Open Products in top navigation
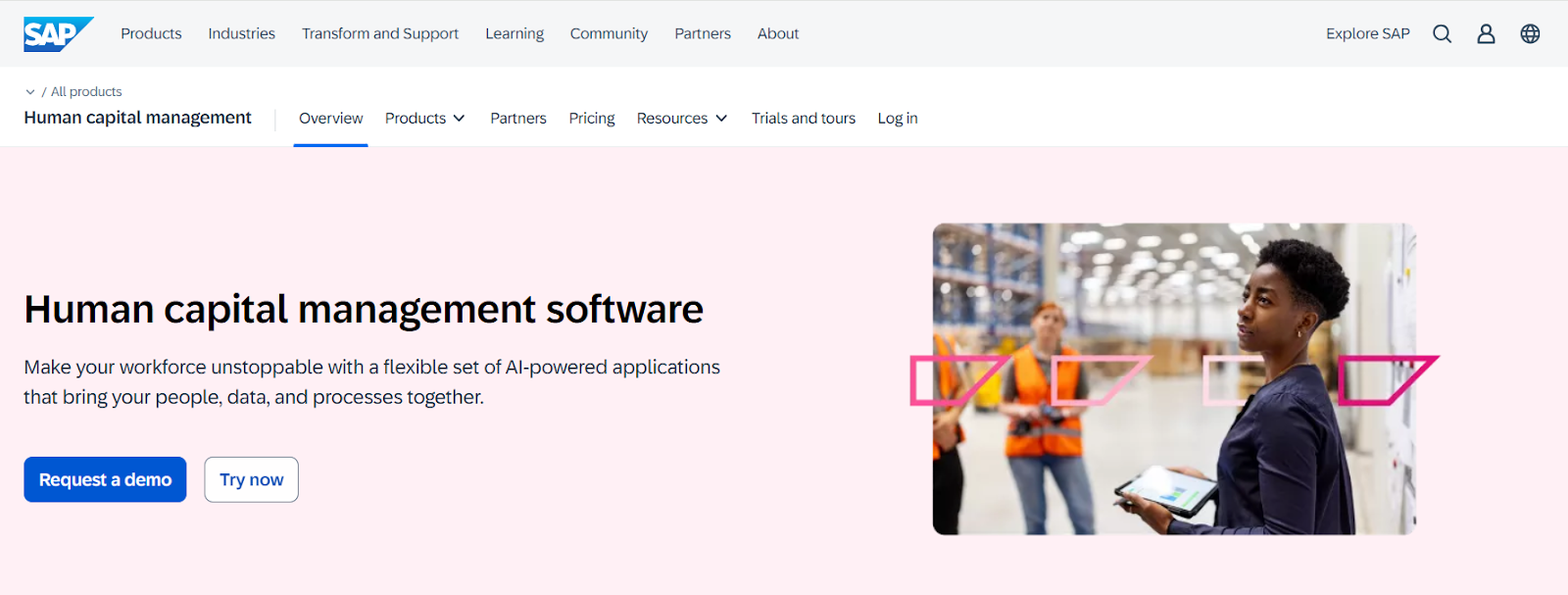 click(151, 33)
